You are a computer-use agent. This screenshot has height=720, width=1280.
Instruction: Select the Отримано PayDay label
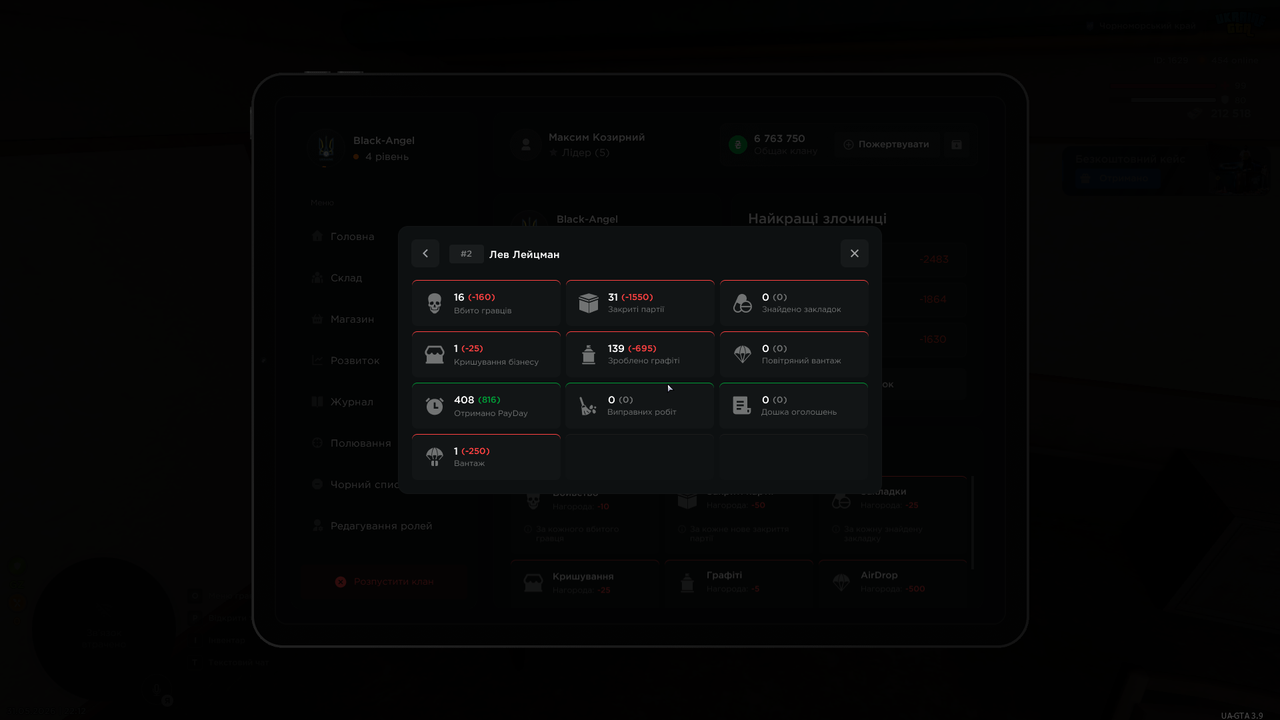[x=490, y=413]
